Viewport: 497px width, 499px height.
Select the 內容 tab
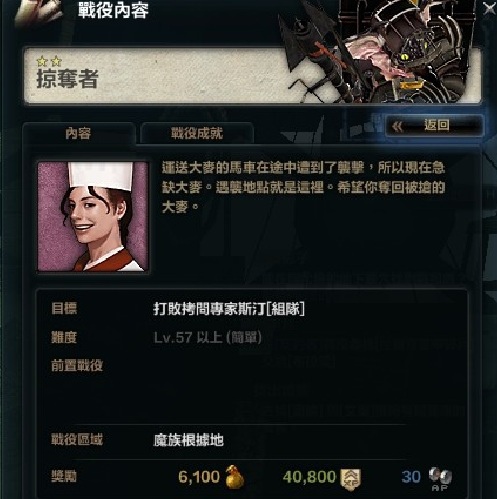coord(78,133)
